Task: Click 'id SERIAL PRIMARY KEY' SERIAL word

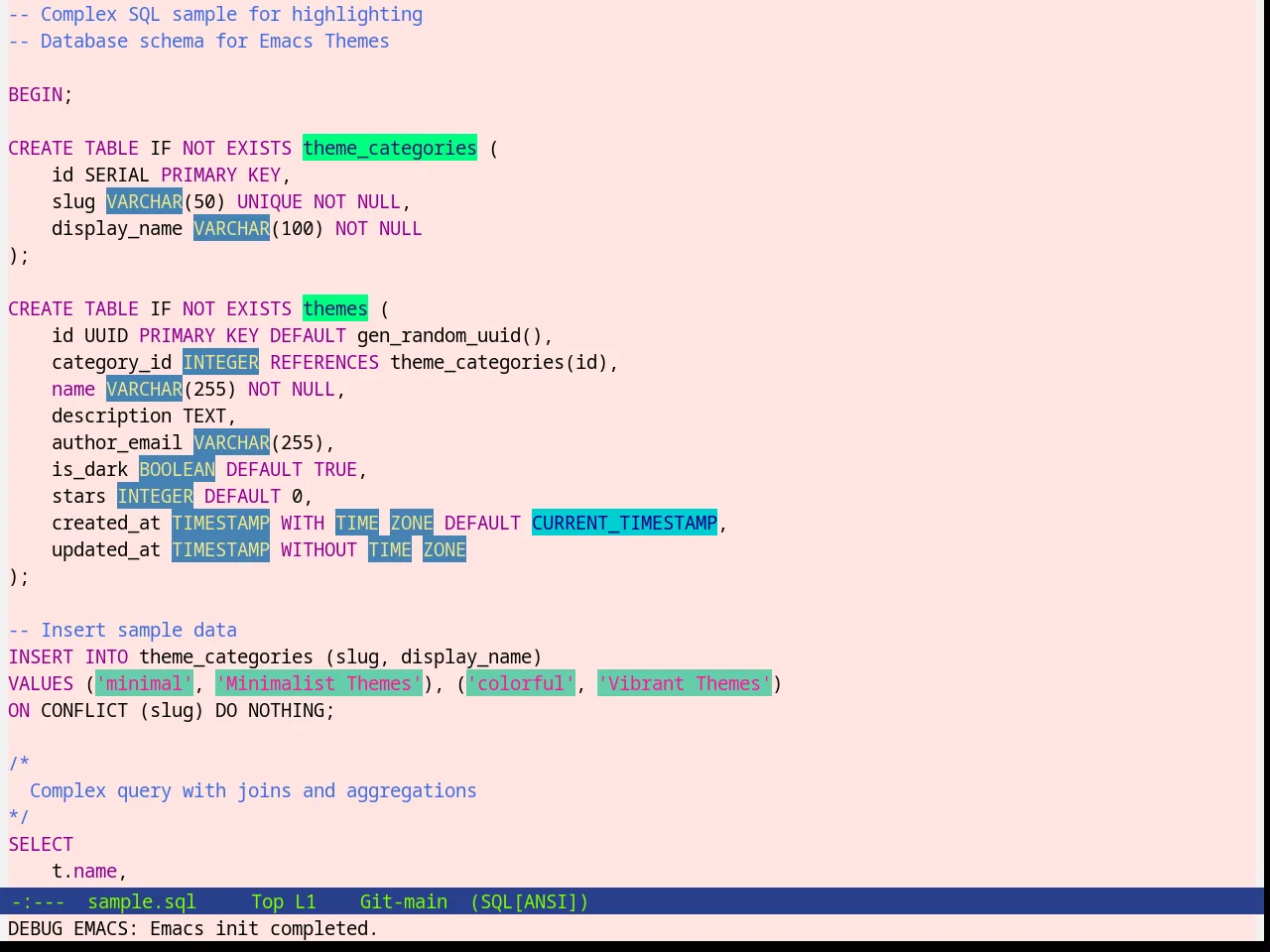Action: [117, 175]
